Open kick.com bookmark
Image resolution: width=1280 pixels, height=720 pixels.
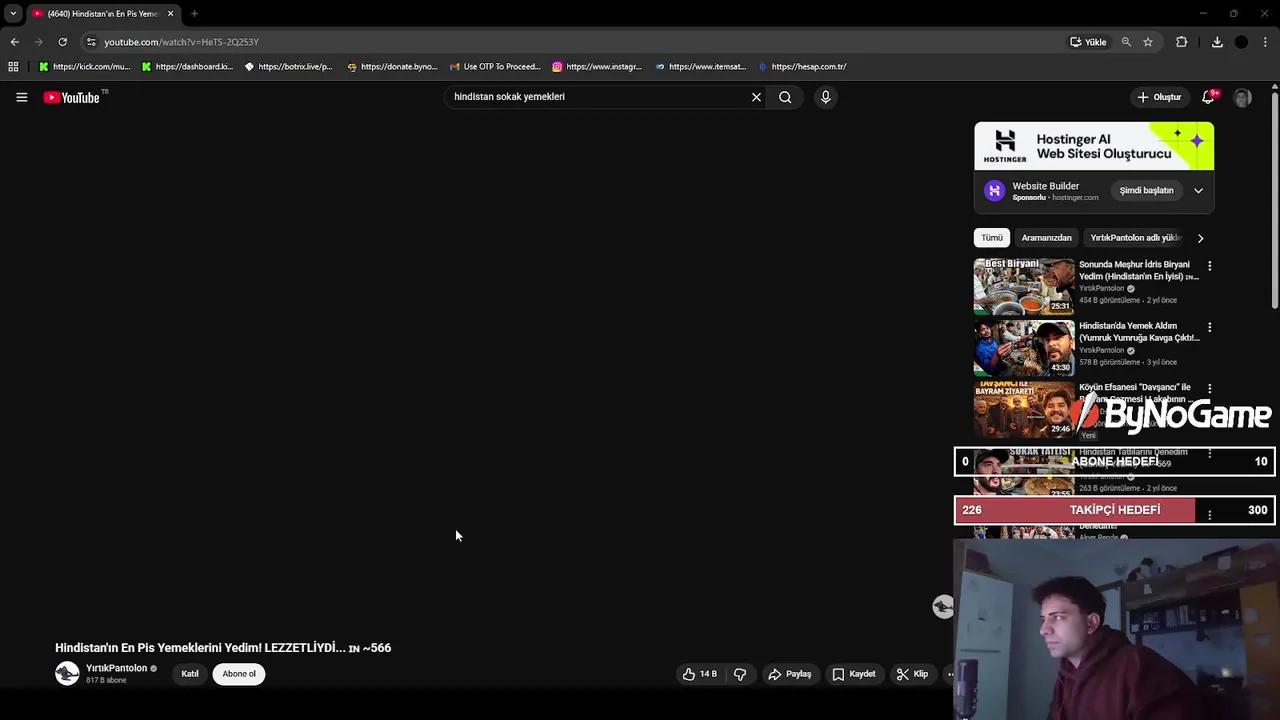[84, 67]
